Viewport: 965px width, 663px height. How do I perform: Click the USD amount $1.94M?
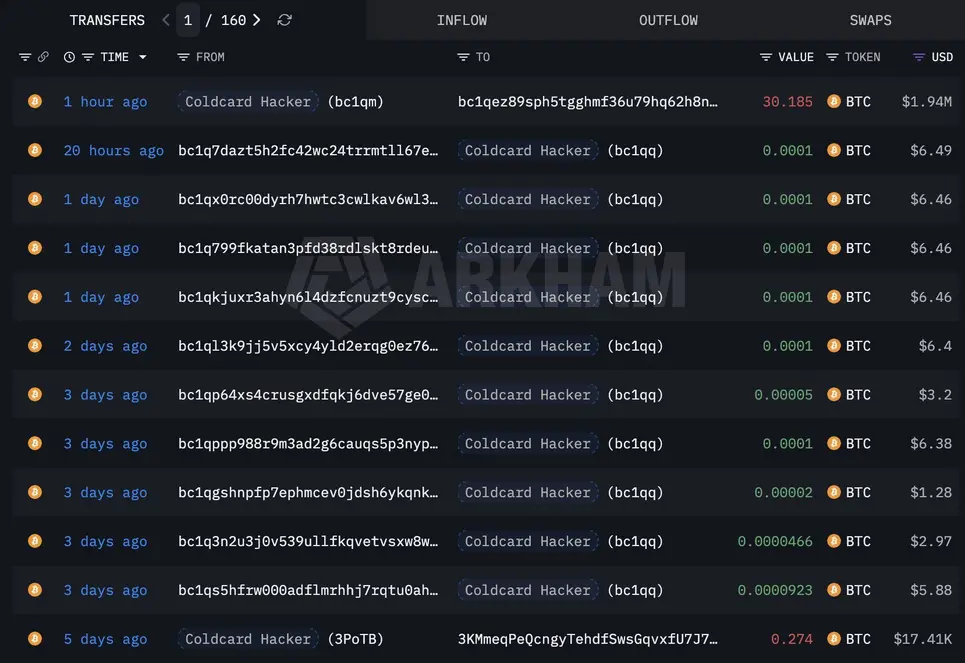tap(926, 102)
